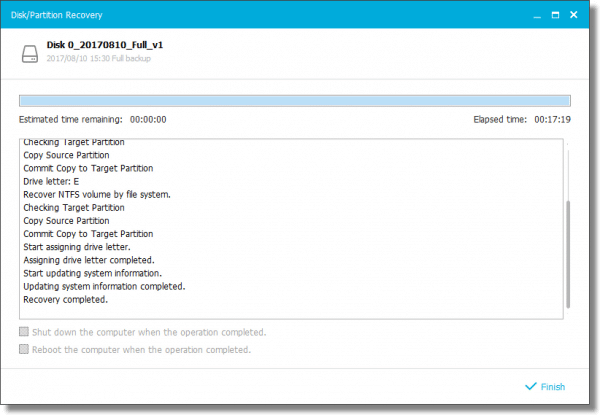
Task: Select 'Drive letter: E' log line
Action: point(51,181)
